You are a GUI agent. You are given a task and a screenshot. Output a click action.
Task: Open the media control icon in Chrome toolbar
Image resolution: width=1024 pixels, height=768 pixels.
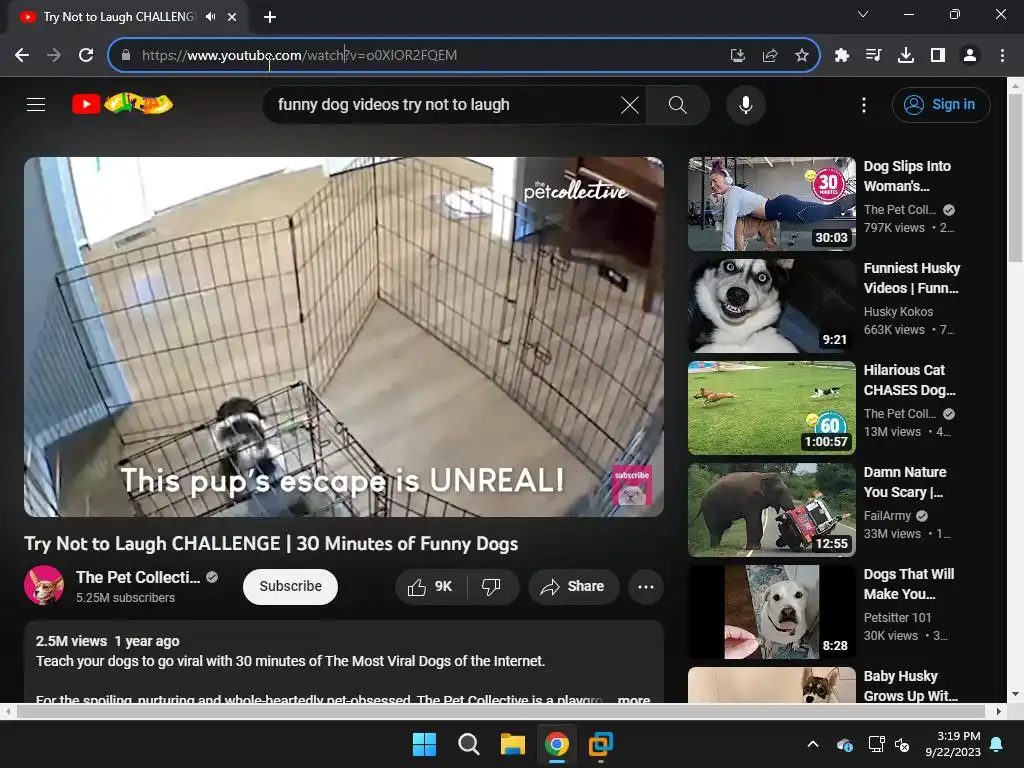873,56
